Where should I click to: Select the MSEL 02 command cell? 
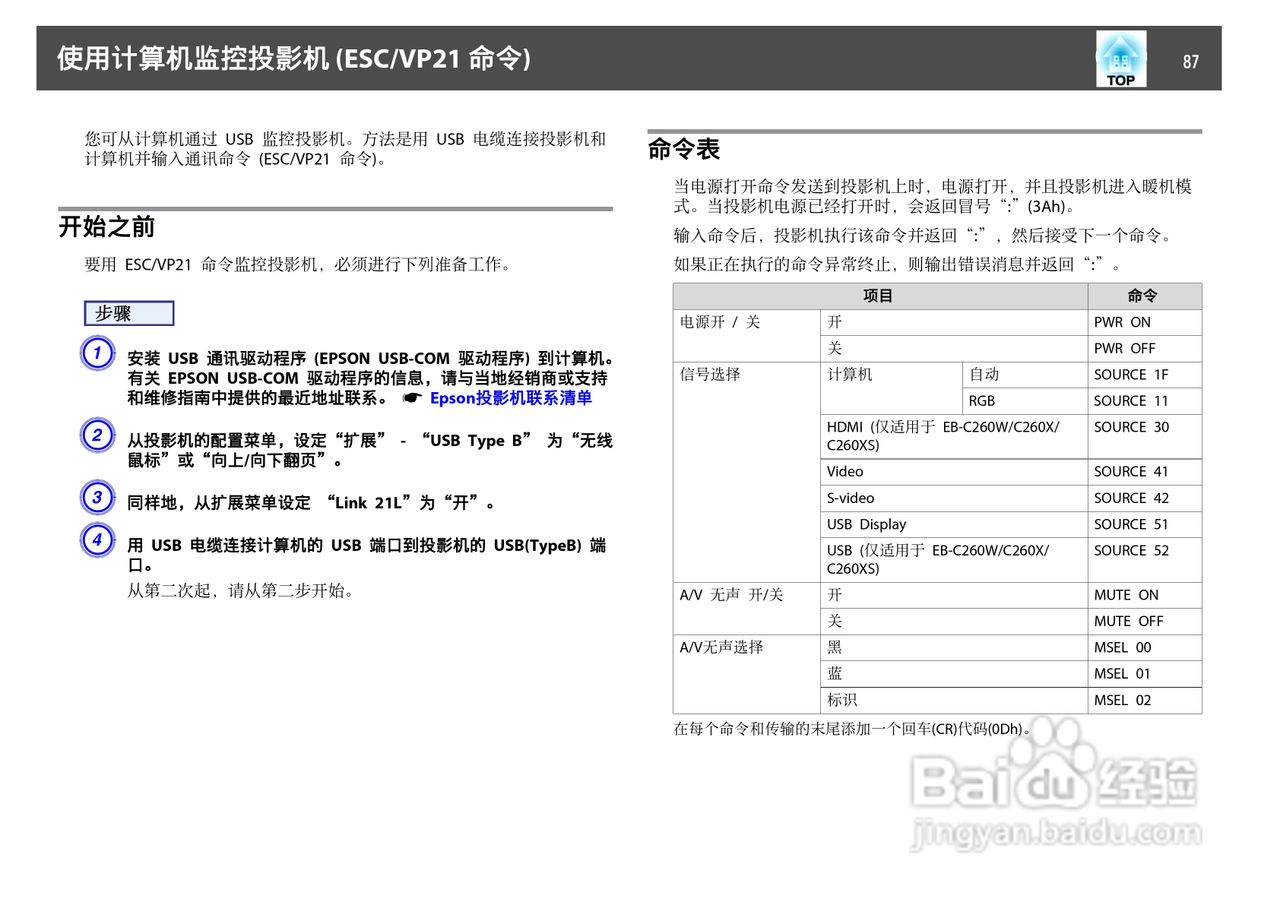[1145, 700]
